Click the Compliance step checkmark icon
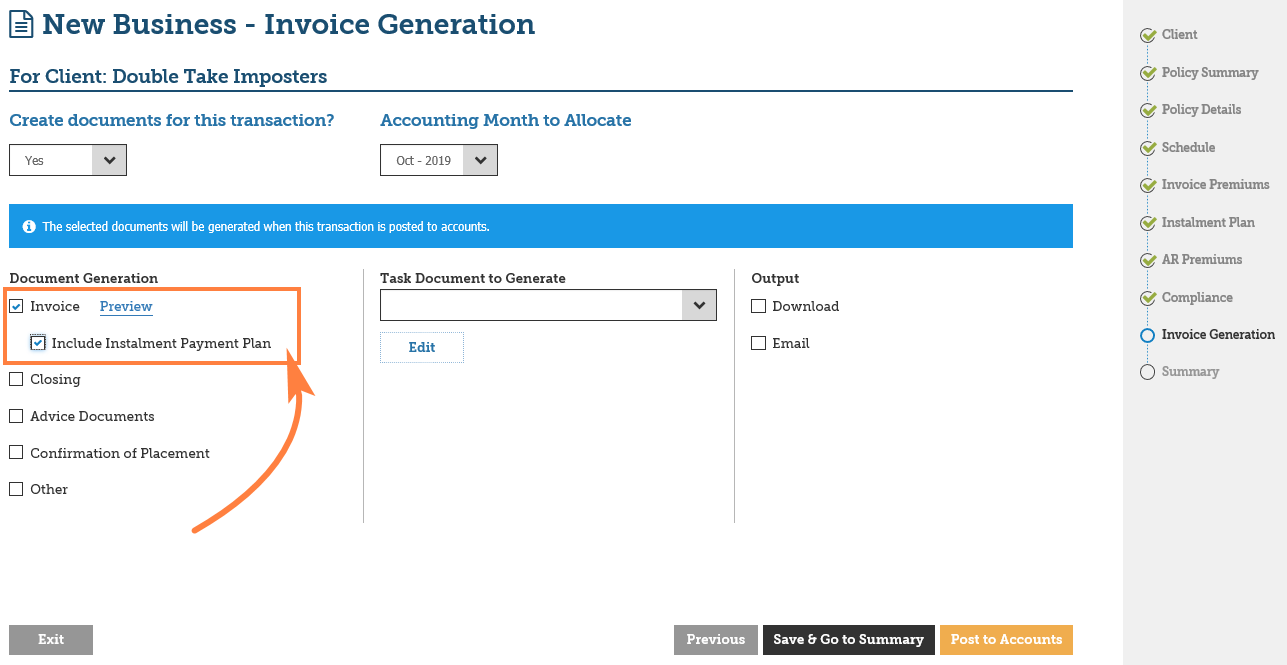Screen dimensions: 1287x665 (x=1148, y=298)
